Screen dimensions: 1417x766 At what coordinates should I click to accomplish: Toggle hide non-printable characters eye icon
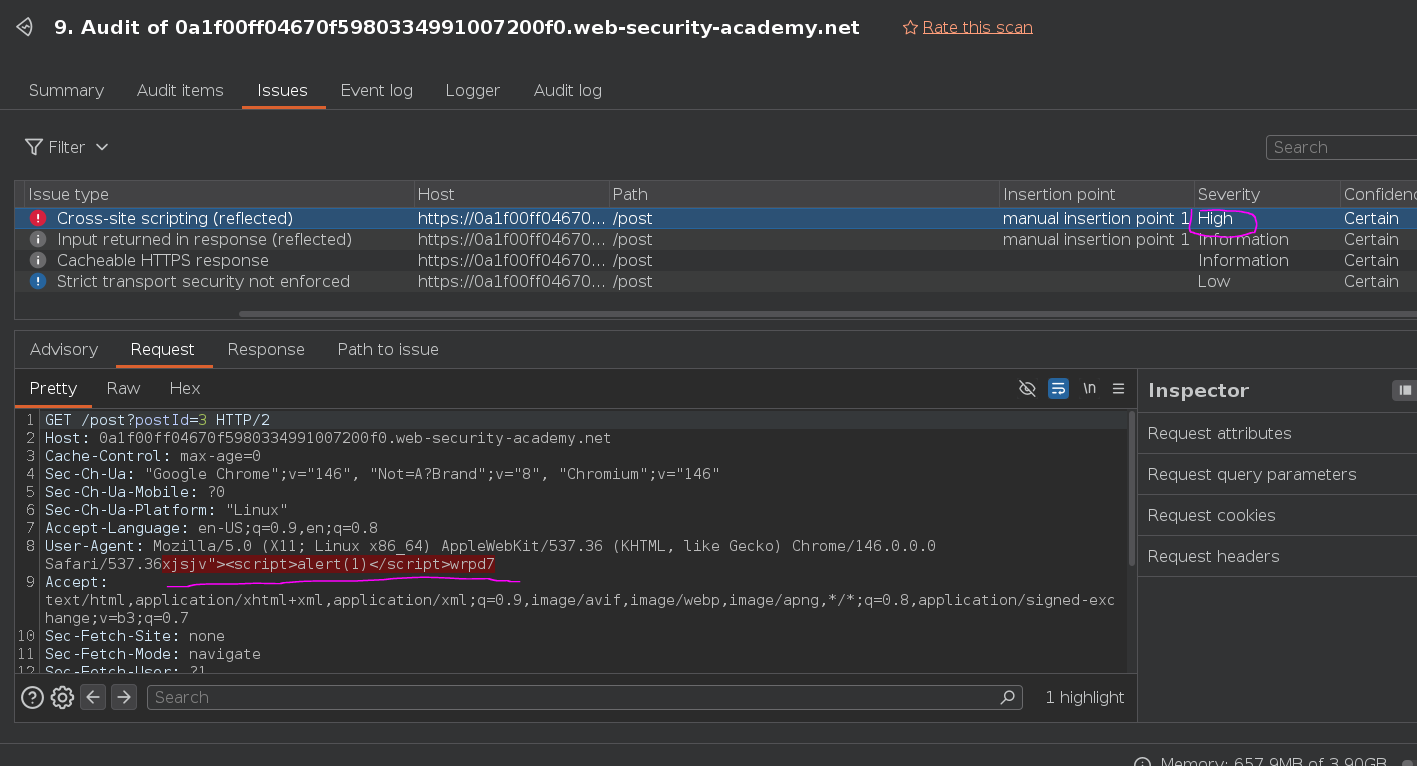click(x=1027, y=388)
